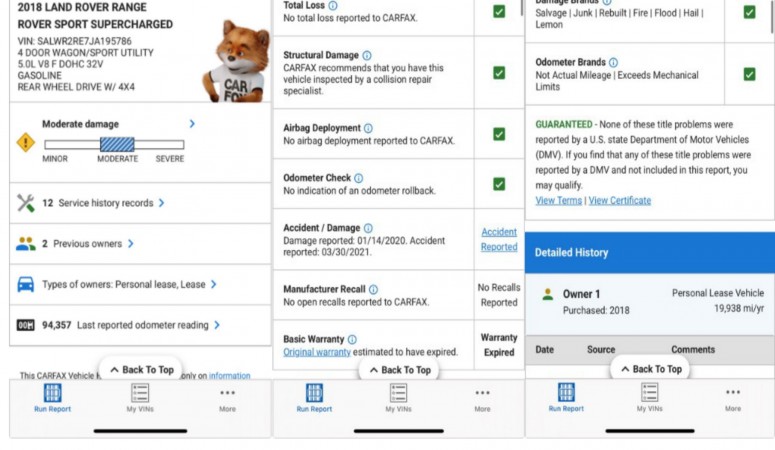This screenshot has height=450, width=775.
Task: Click the damage severity bar's moderate segment
Action: coord(117,144)
